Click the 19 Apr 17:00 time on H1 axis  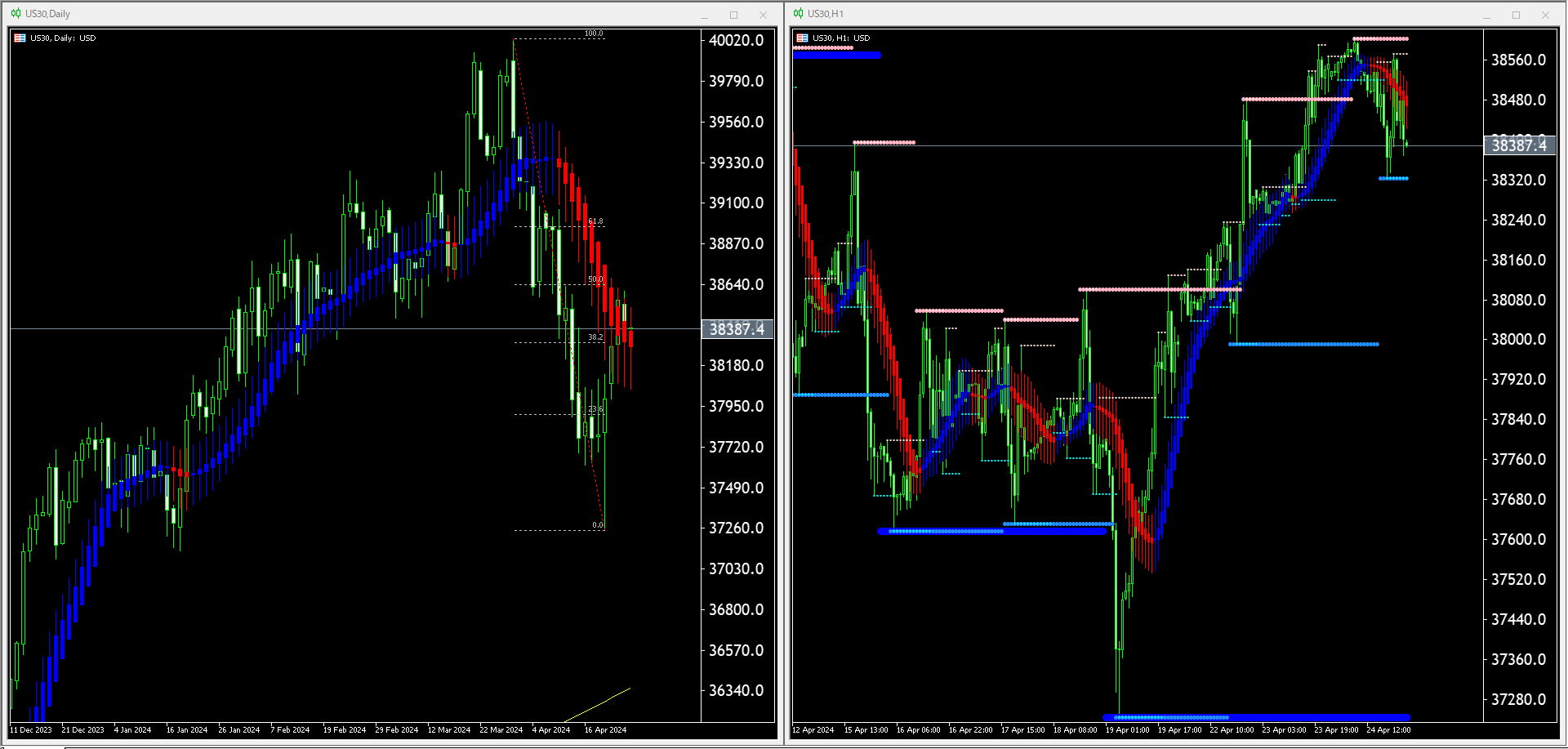(1180, 730)
